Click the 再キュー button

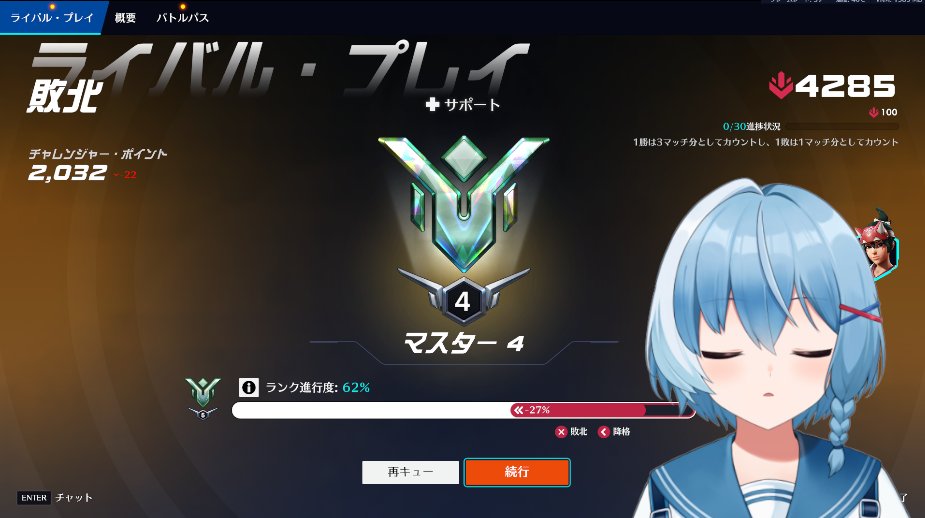pos(410,472)
